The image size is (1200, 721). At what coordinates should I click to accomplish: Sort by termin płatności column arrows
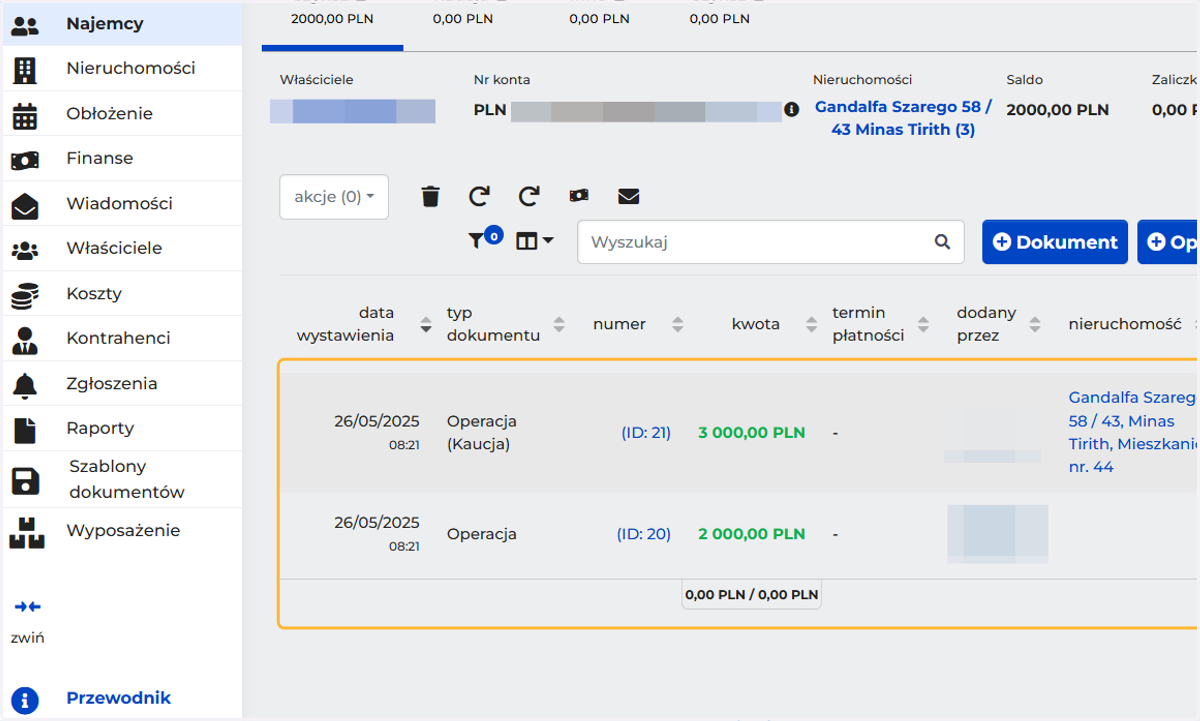(x=923, y=324)
